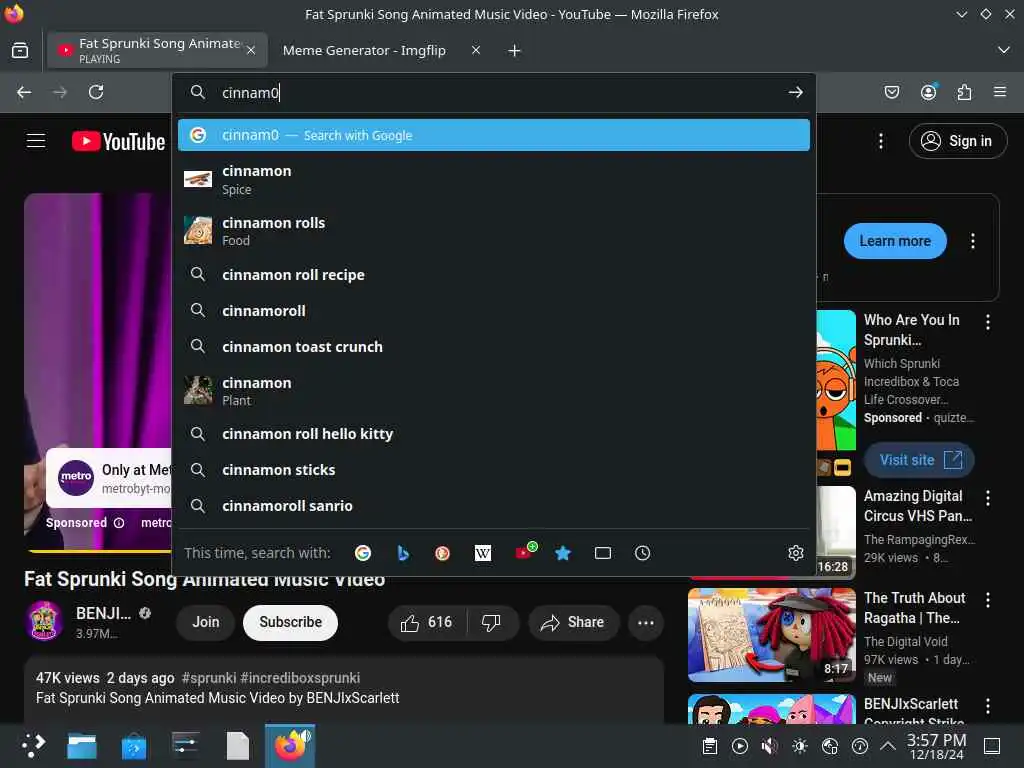This screenshot has width=1024, height=768.
Task: Click the go arrow in the address bar
Action: coord(795,92)
